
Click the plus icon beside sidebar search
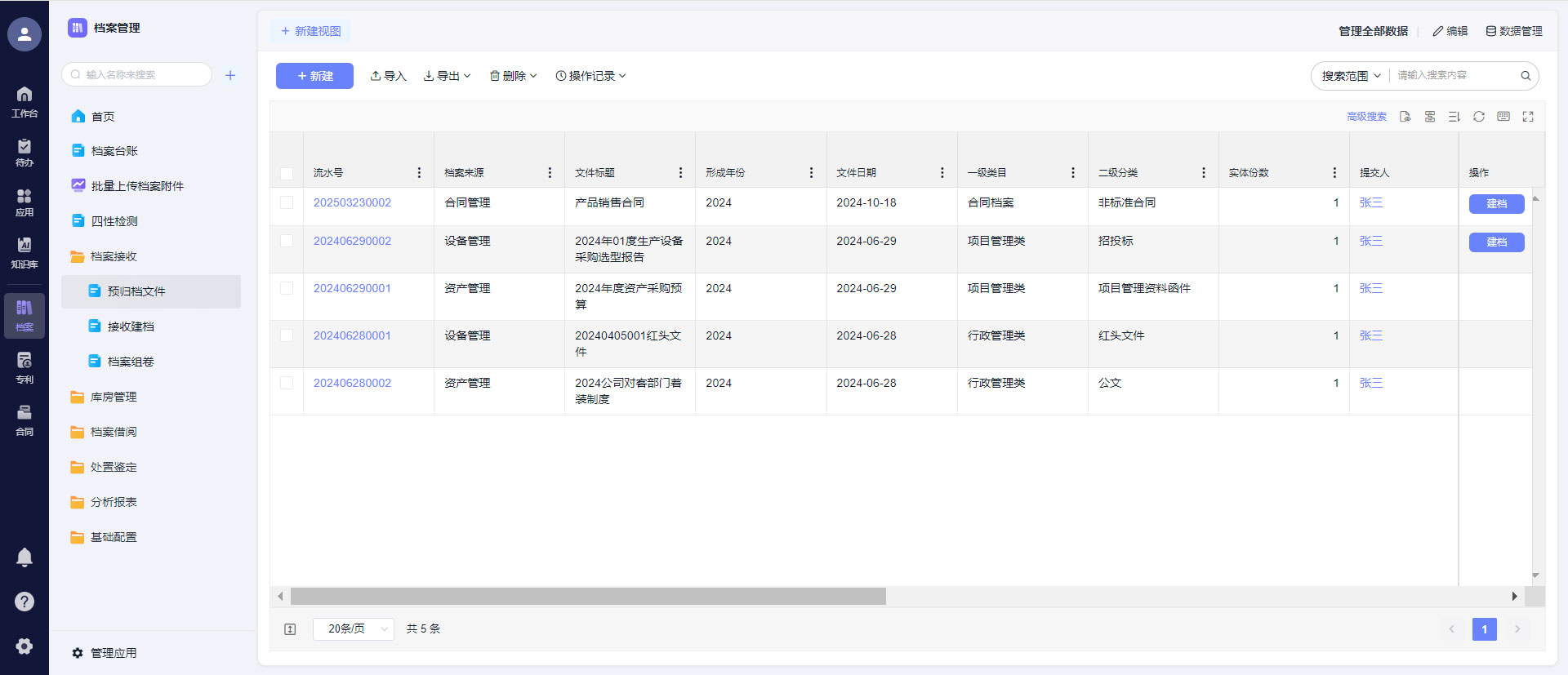point(230,75)
